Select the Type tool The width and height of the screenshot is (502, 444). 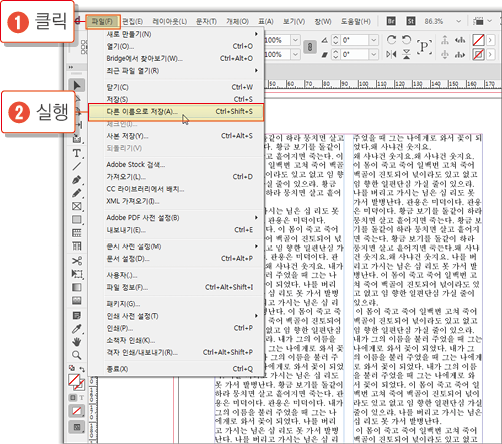coord(77,153)
